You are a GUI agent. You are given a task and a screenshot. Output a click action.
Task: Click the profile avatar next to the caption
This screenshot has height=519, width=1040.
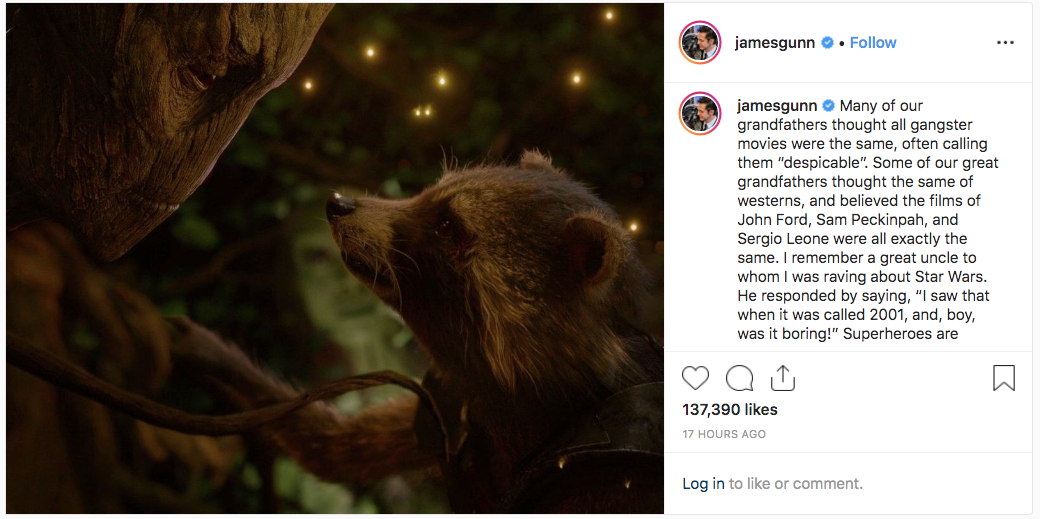(700, 113)
